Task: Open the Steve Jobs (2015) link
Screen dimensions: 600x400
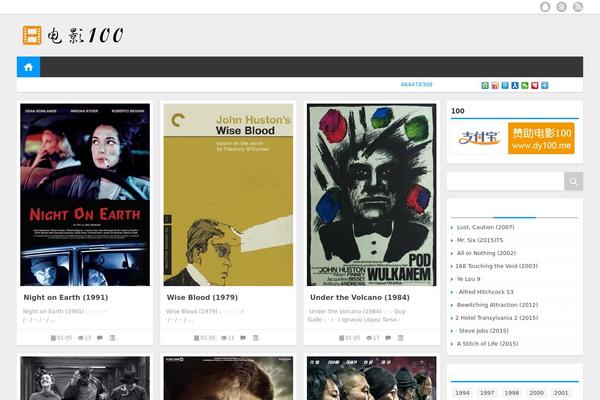Action: (x=482, y=331)
